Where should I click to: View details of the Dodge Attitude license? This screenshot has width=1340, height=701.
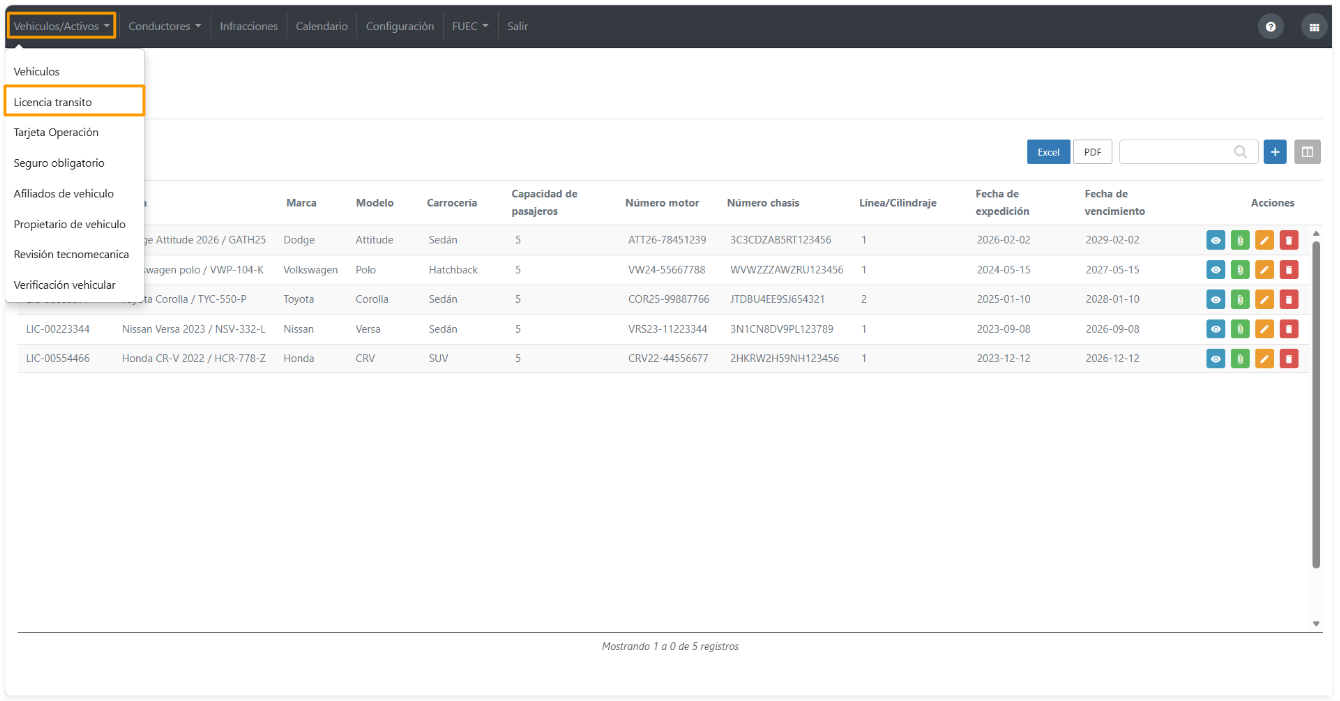coord(1215,240)
